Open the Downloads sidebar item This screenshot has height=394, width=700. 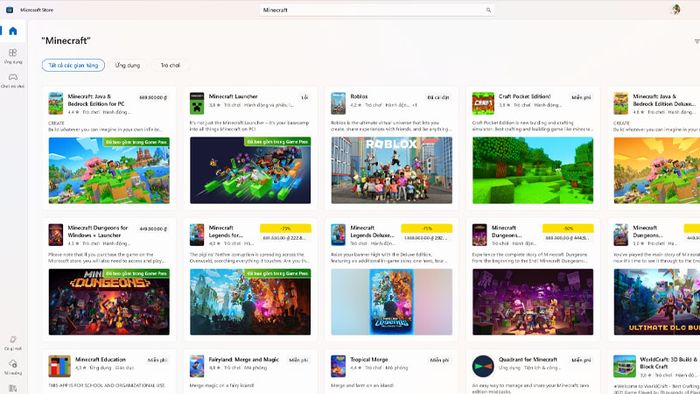click(13, 367)
